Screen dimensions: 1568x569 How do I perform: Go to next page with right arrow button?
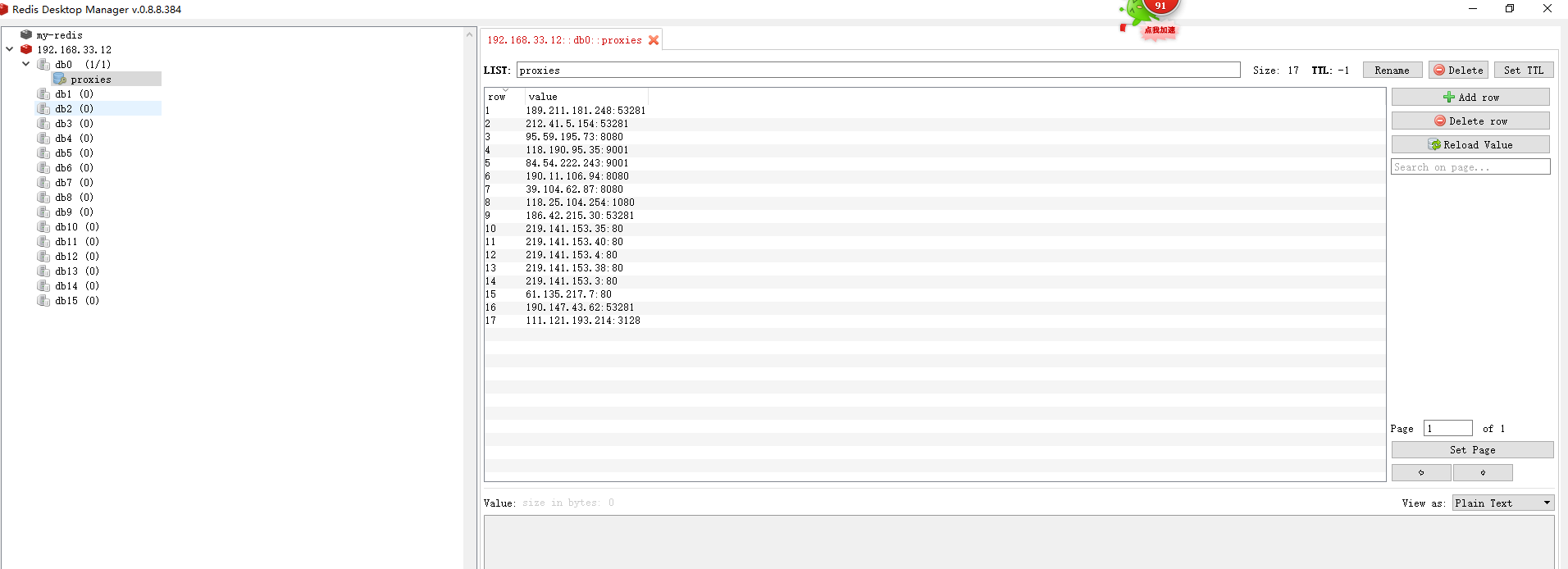[x=1483, y=472]
